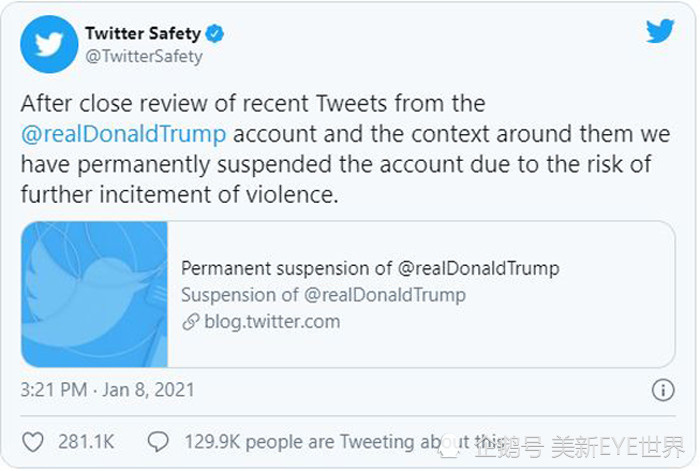
Task: Open the link card bird thumbnail
Action: click(x=95, y=295)
